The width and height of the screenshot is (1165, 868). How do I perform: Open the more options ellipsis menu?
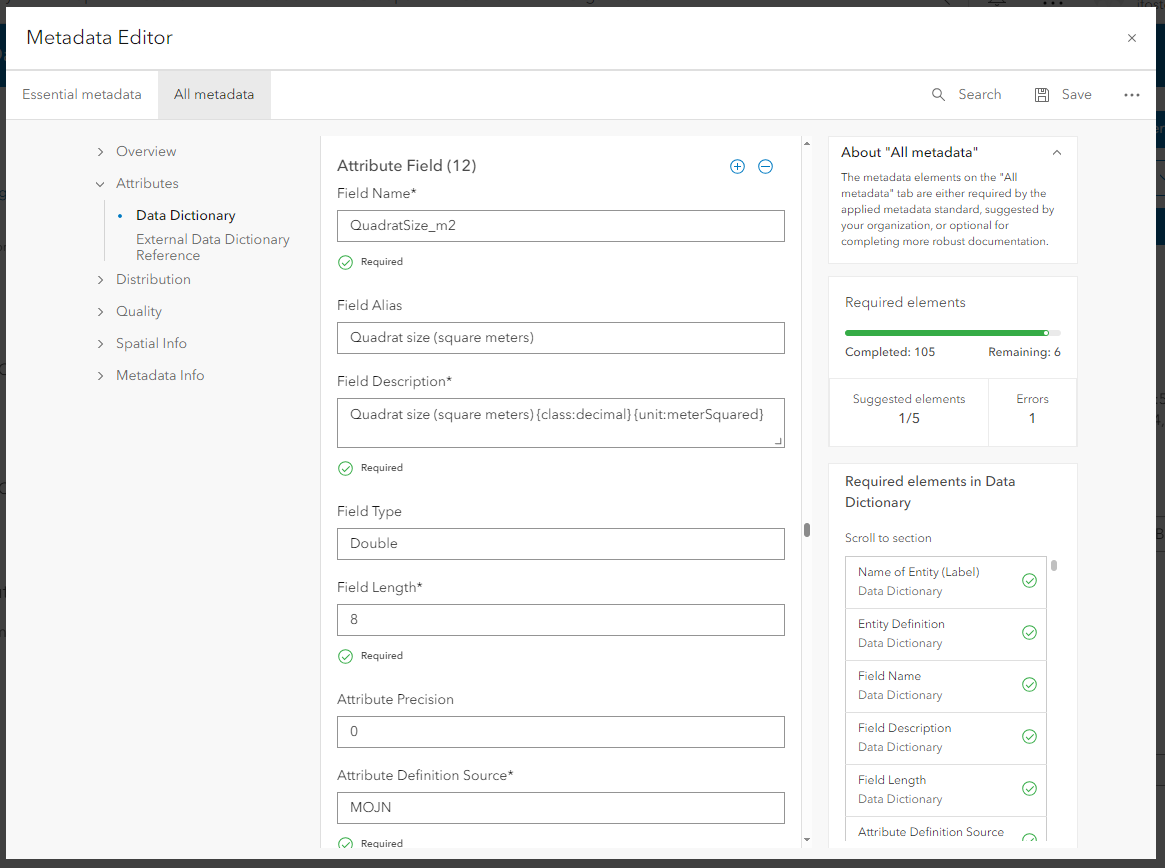[x=1132, y=94]
